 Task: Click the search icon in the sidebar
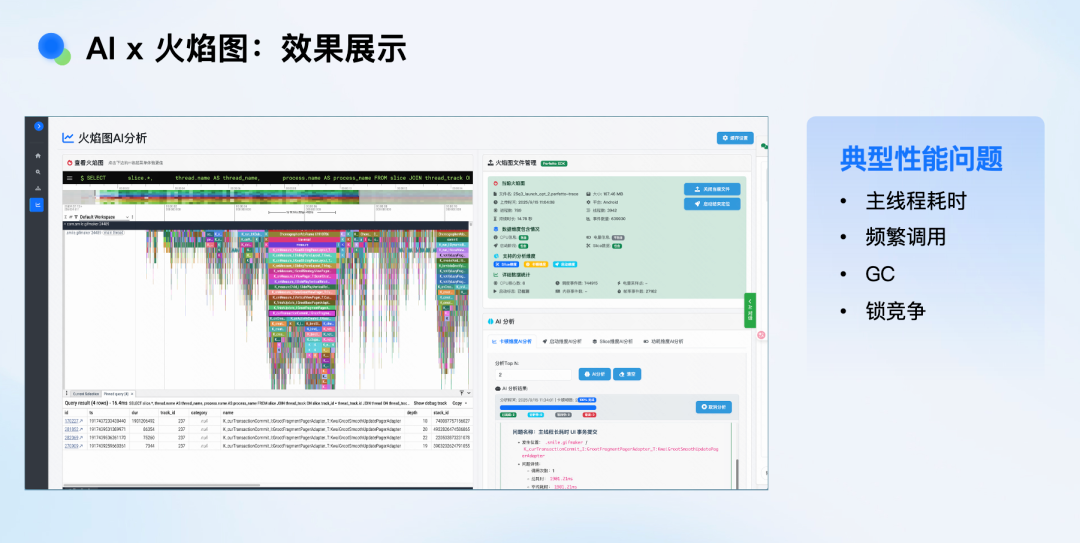38,172
